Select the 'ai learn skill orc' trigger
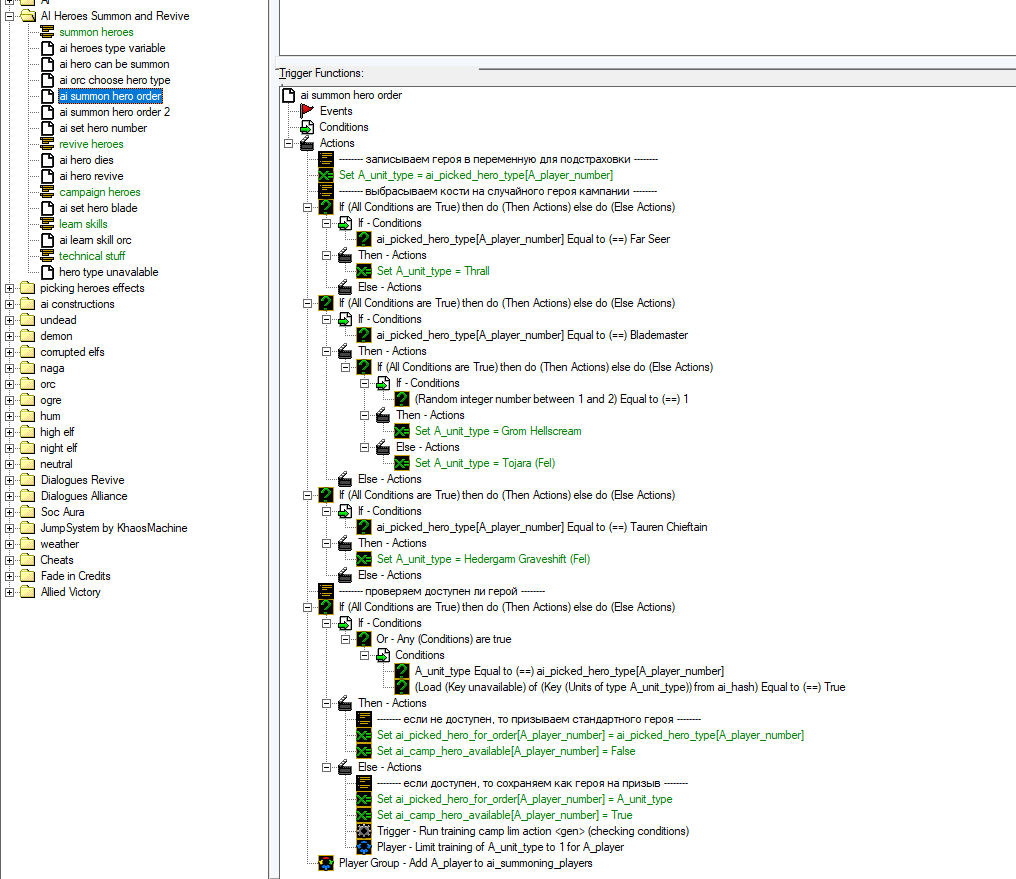 point(95,240)
